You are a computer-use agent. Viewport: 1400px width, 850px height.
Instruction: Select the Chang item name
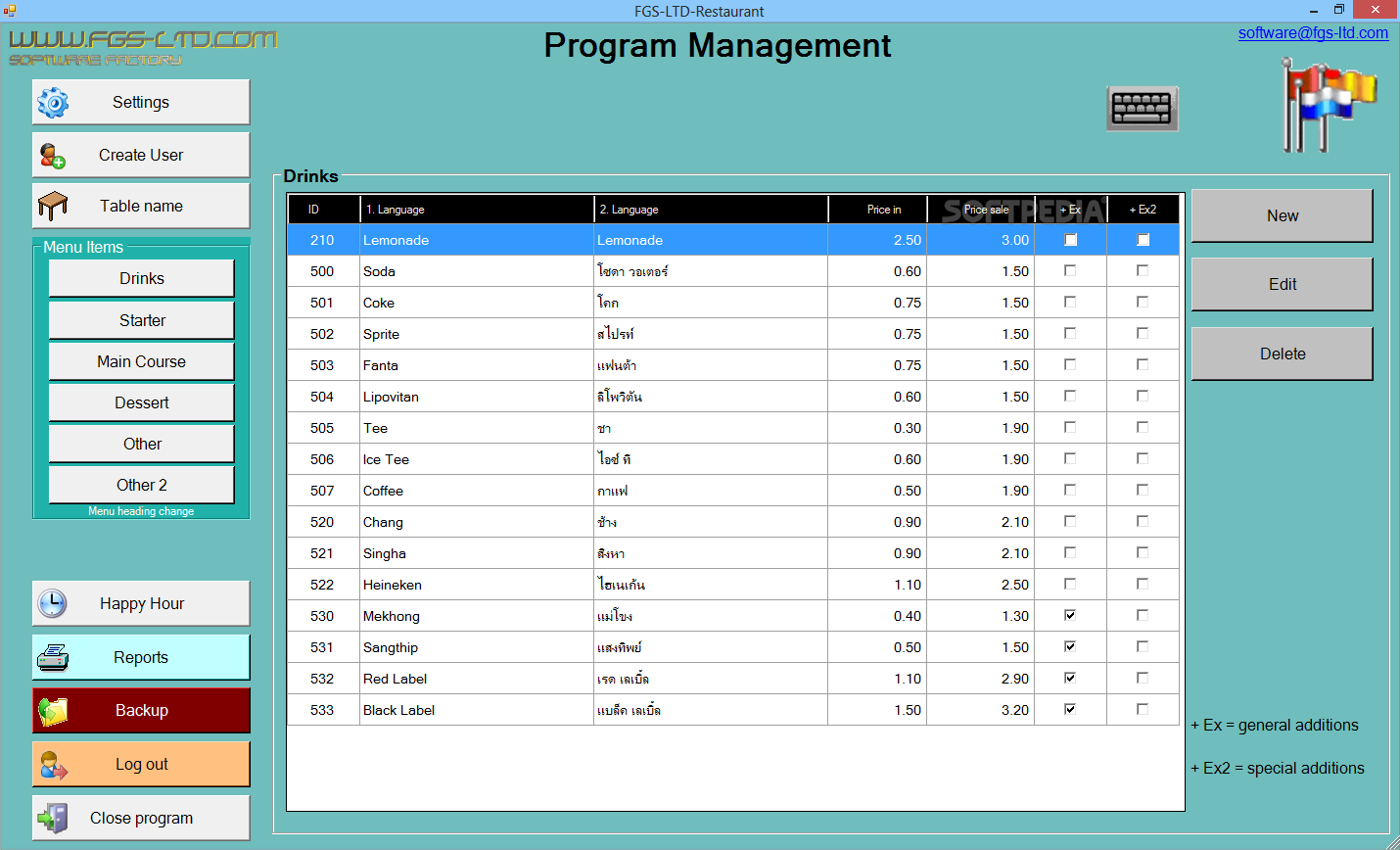point(383,522)
